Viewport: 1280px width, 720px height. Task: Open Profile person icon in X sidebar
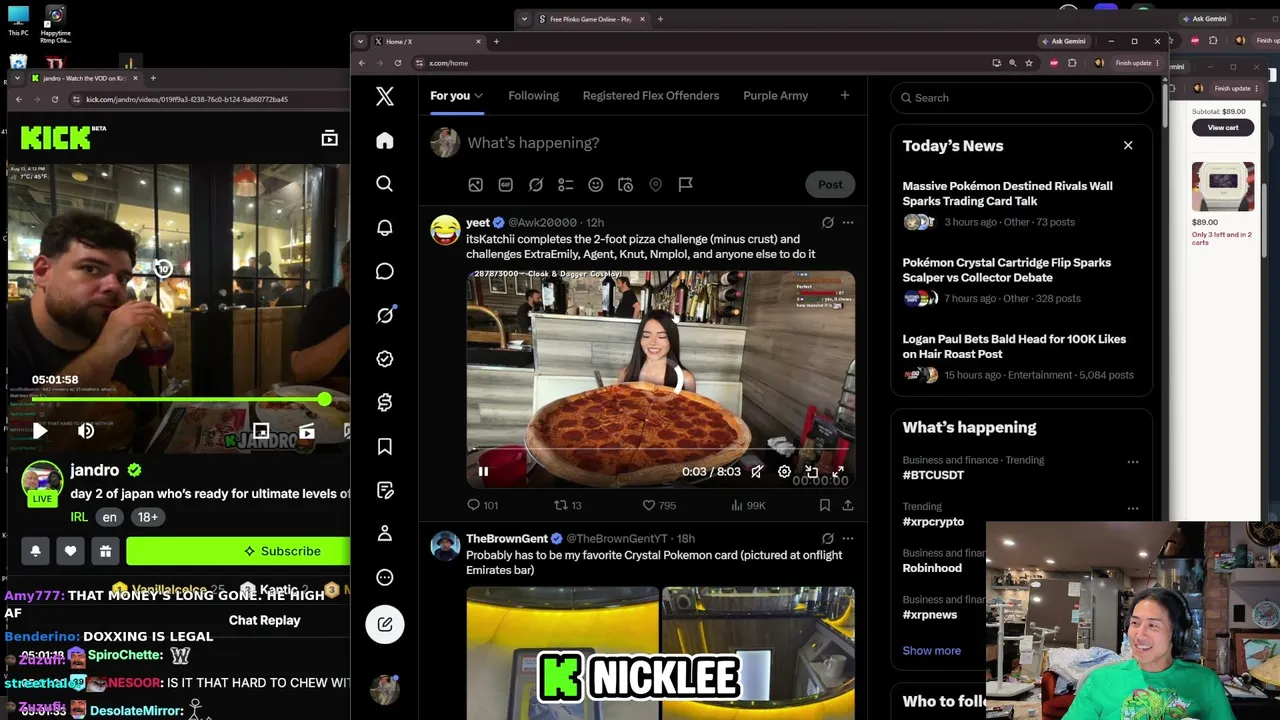pos(385,533)
